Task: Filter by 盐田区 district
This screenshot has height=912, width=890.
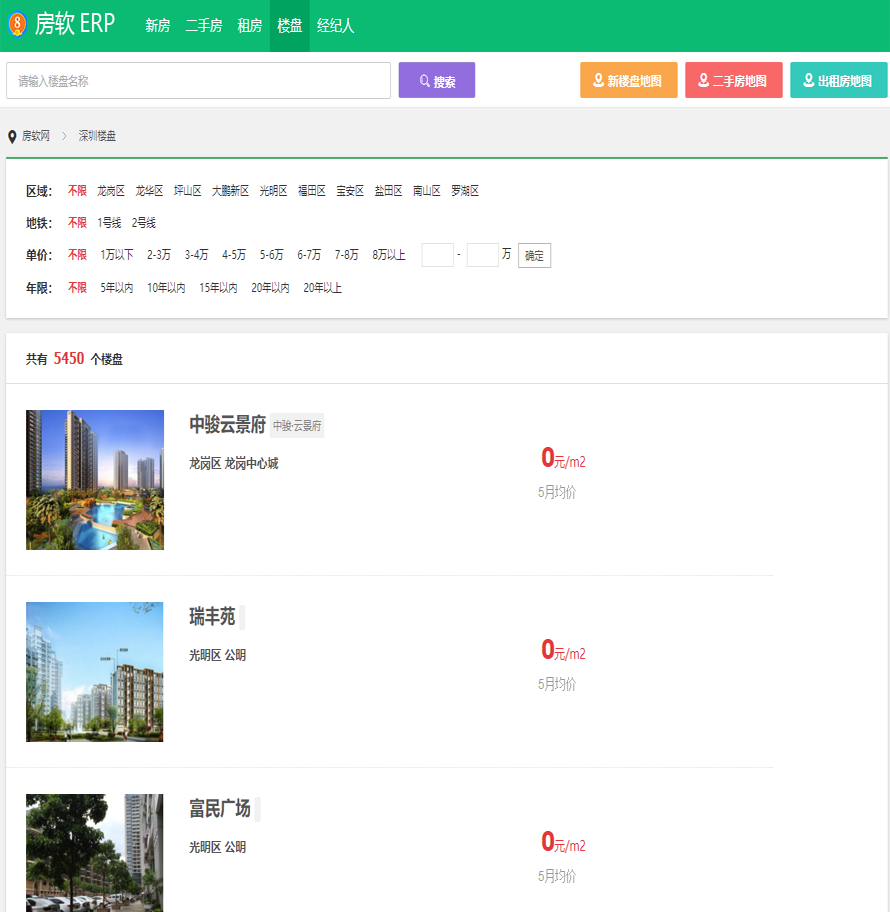Action: (x=389, y=191)
